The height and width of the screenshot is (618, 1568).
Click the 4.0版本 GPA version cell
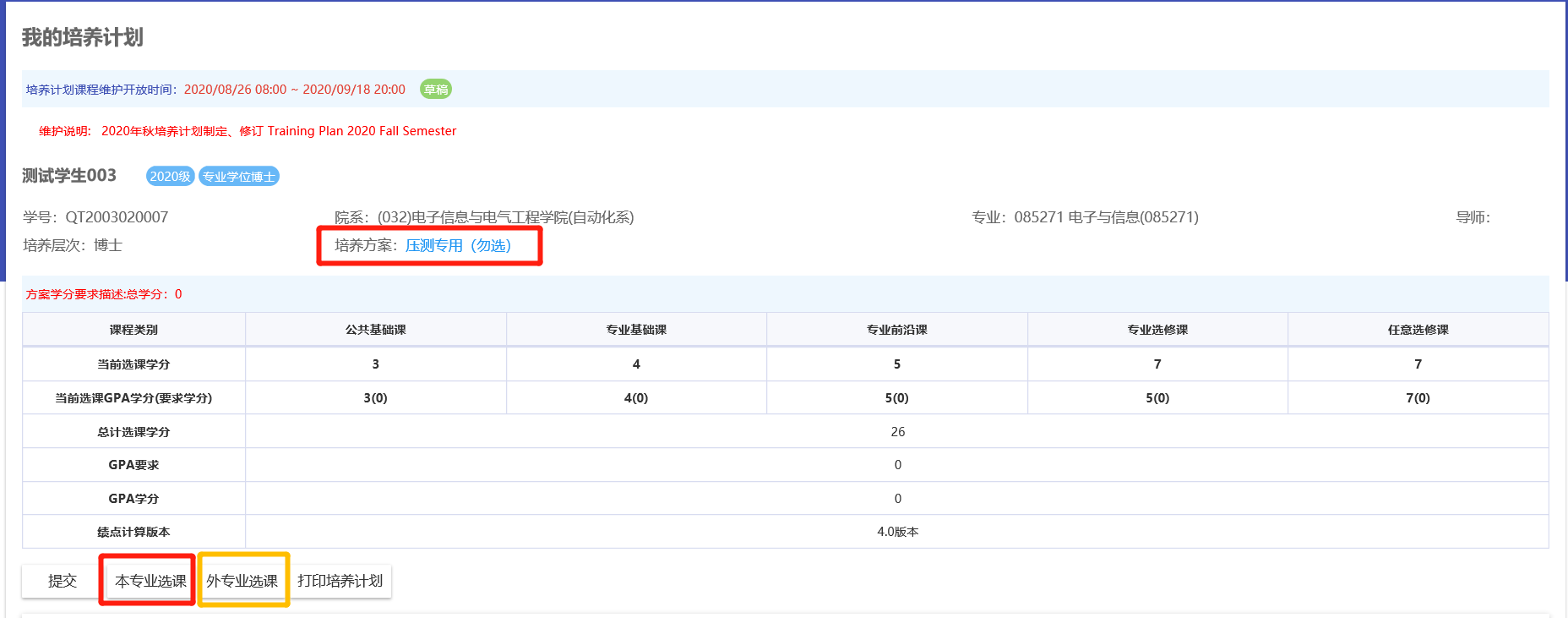897,532
